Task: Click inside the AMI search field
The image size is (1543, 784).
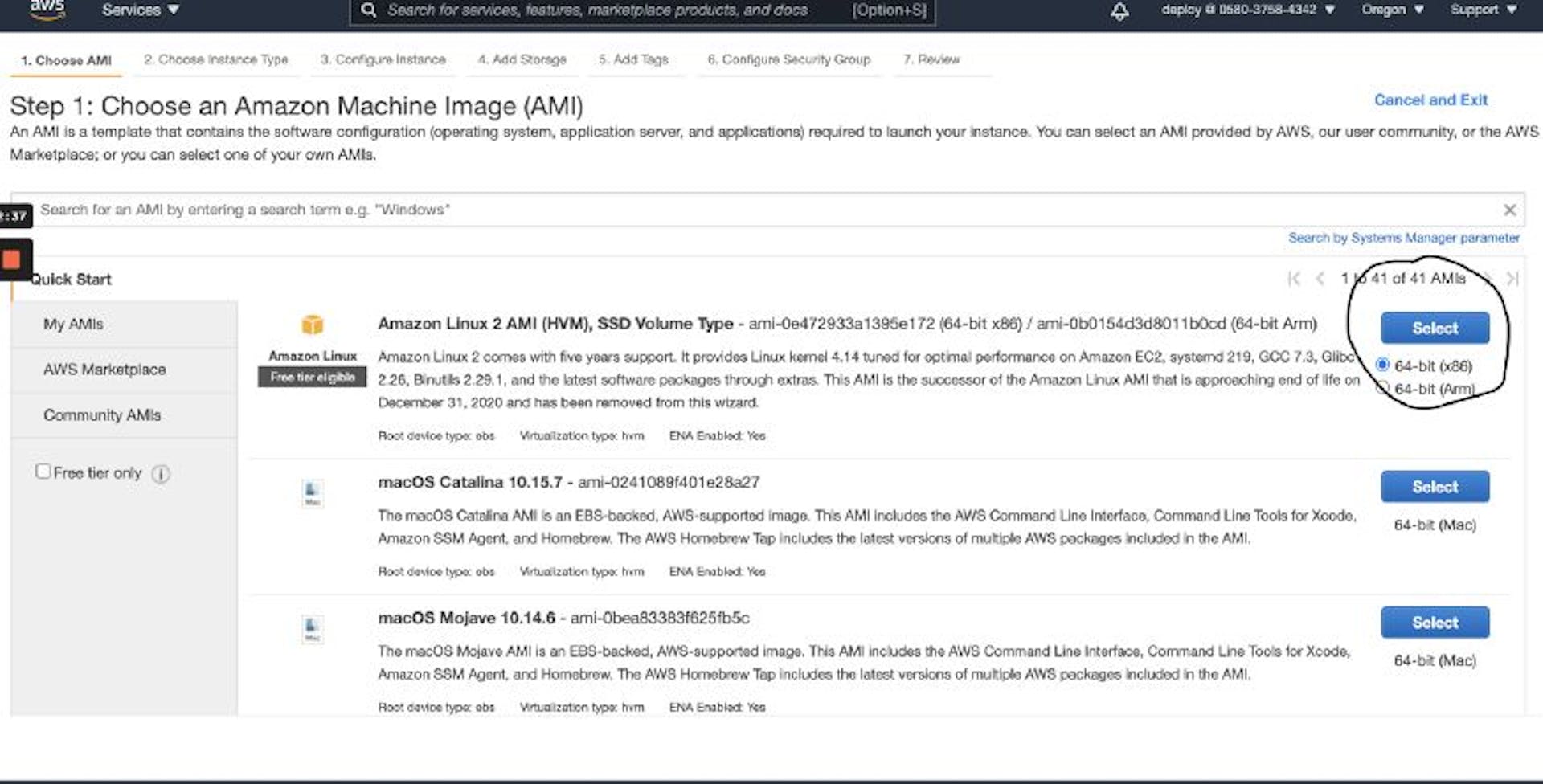Action: (x=563, y=209)
